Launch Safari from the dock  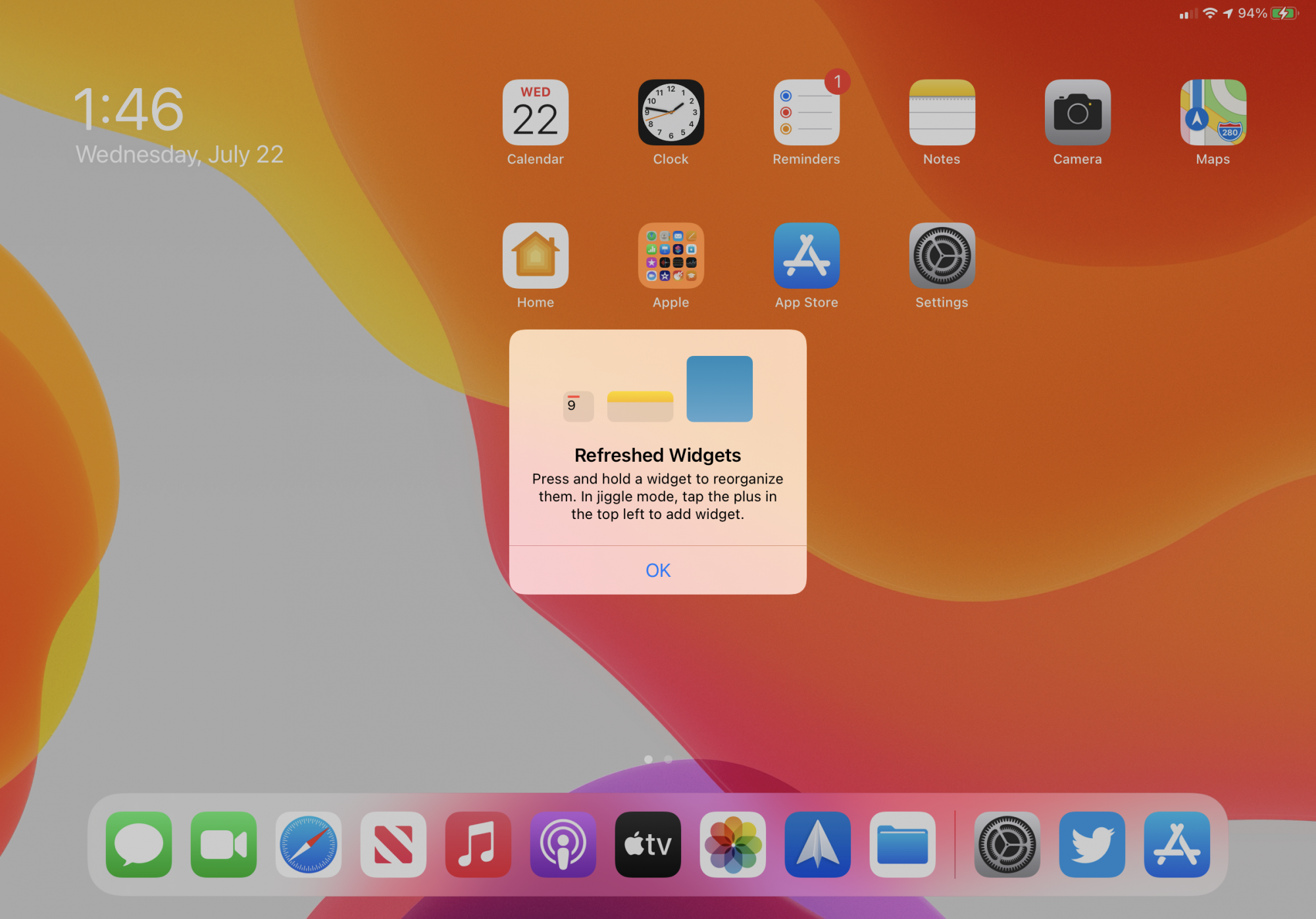[309, 844]
